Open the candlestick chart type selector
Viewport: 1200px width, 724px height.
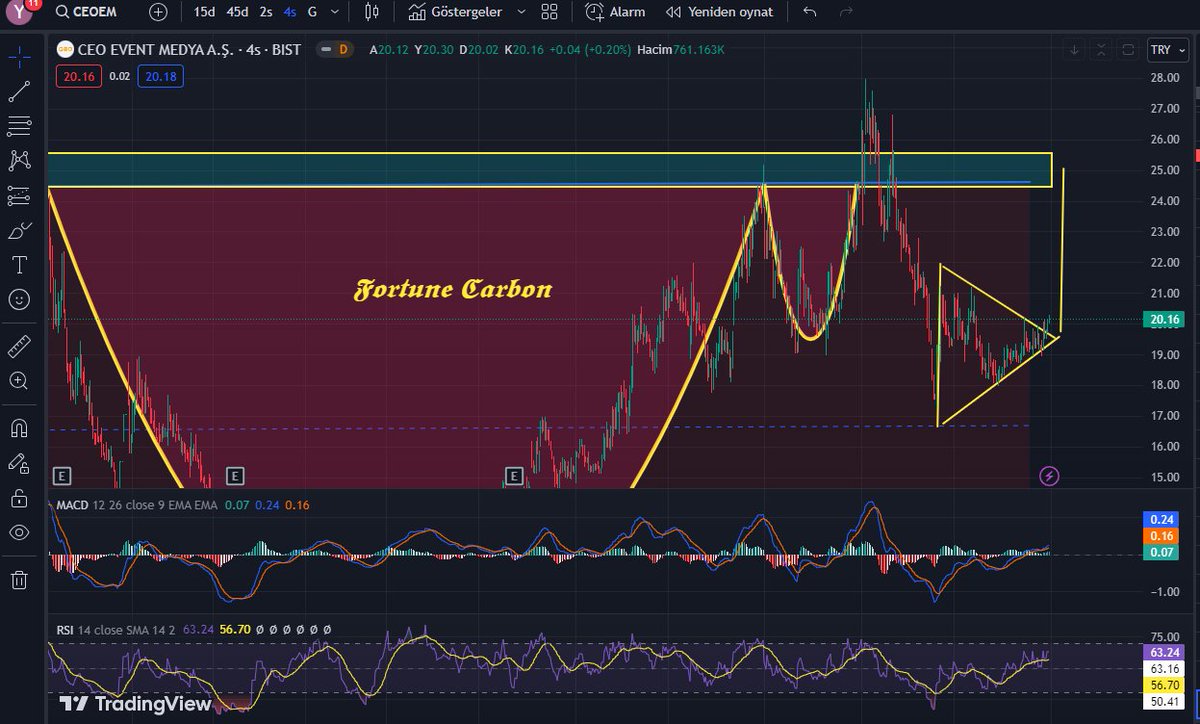pos(373,12)
